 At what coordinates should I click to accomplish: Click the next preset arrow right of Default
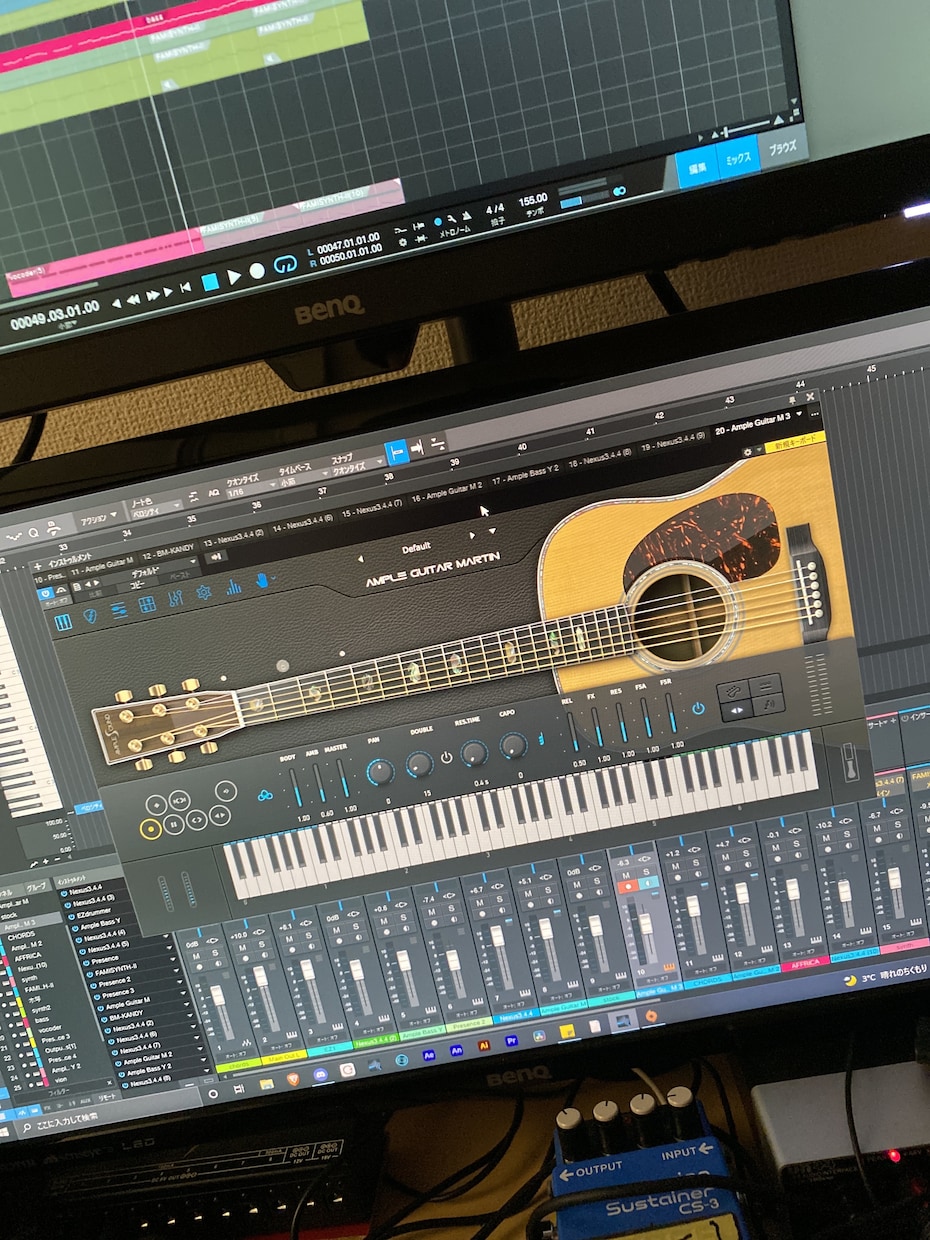(474, 534)
